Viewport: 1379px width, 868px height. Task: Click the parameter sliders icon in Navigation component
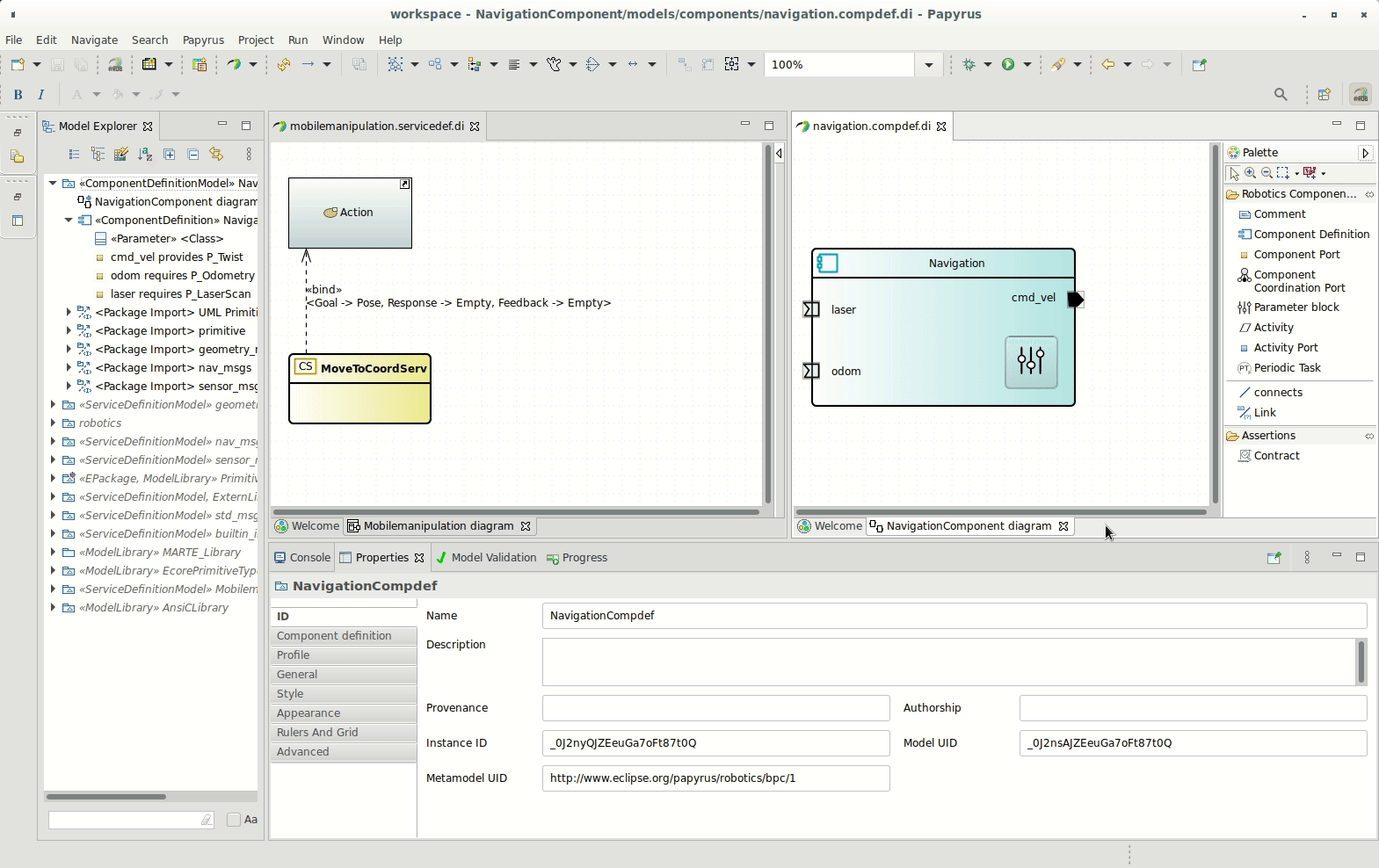click(x=1031, y=361)
